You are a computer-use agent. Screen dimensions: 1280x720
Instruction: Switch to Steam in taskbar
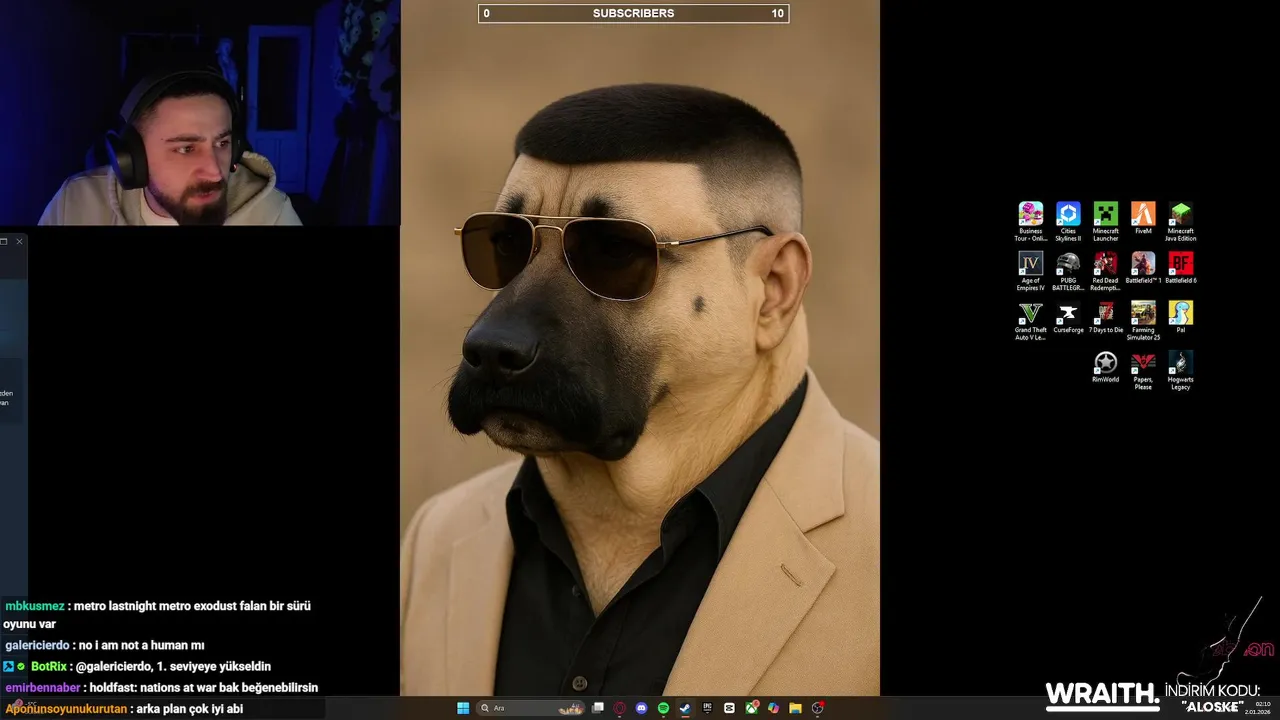tap(685, 708)
